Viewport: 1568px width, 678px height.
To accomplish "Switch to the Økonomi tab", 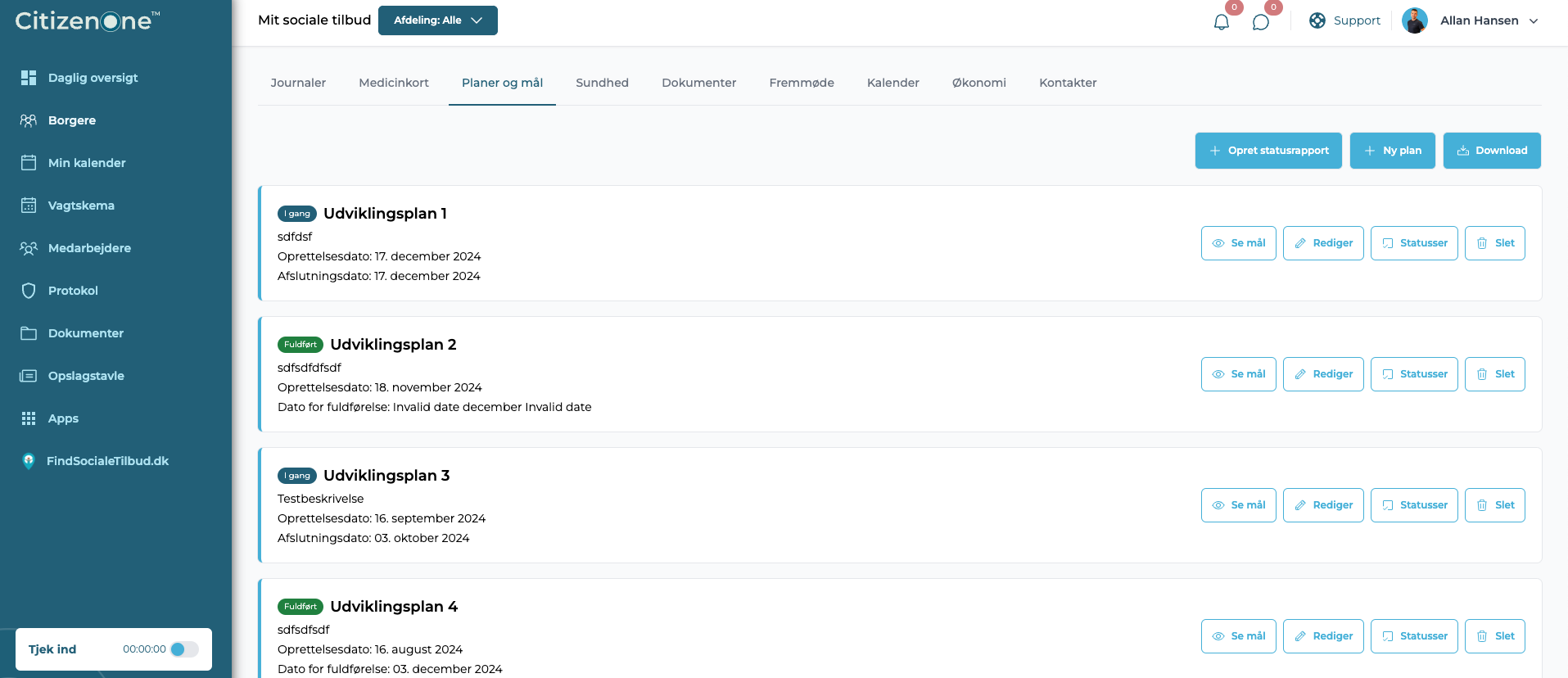I will pos(979,83).
